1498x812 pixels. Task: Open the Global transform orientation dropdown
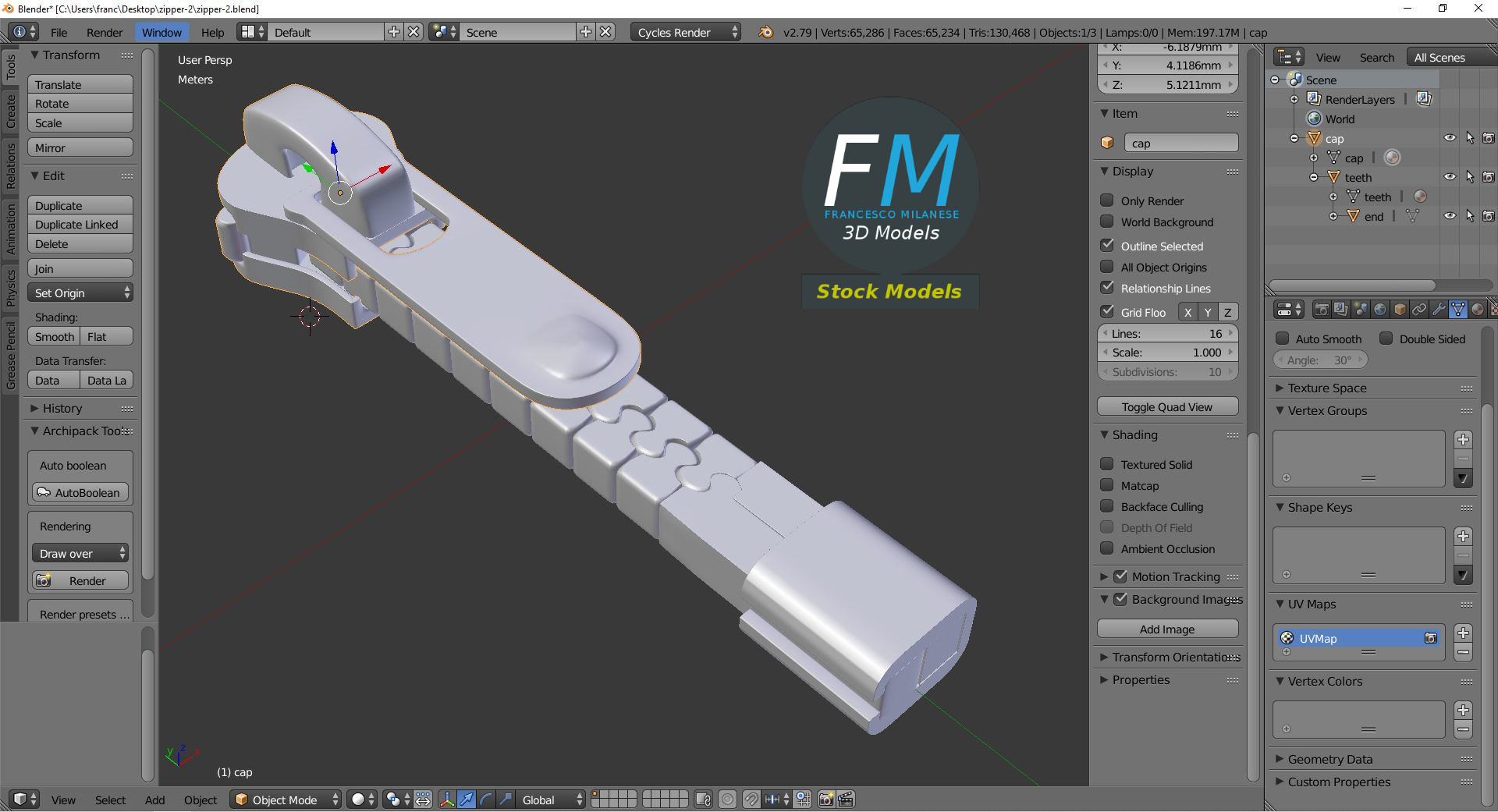pyautogui.click(x=551, y=800)
